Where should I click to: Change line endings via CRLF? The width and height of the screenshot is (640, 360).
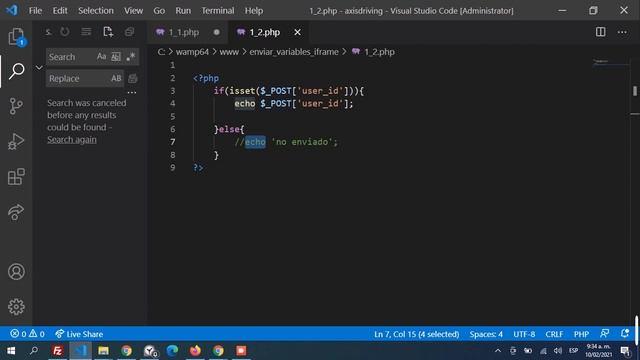pos(554,334)
